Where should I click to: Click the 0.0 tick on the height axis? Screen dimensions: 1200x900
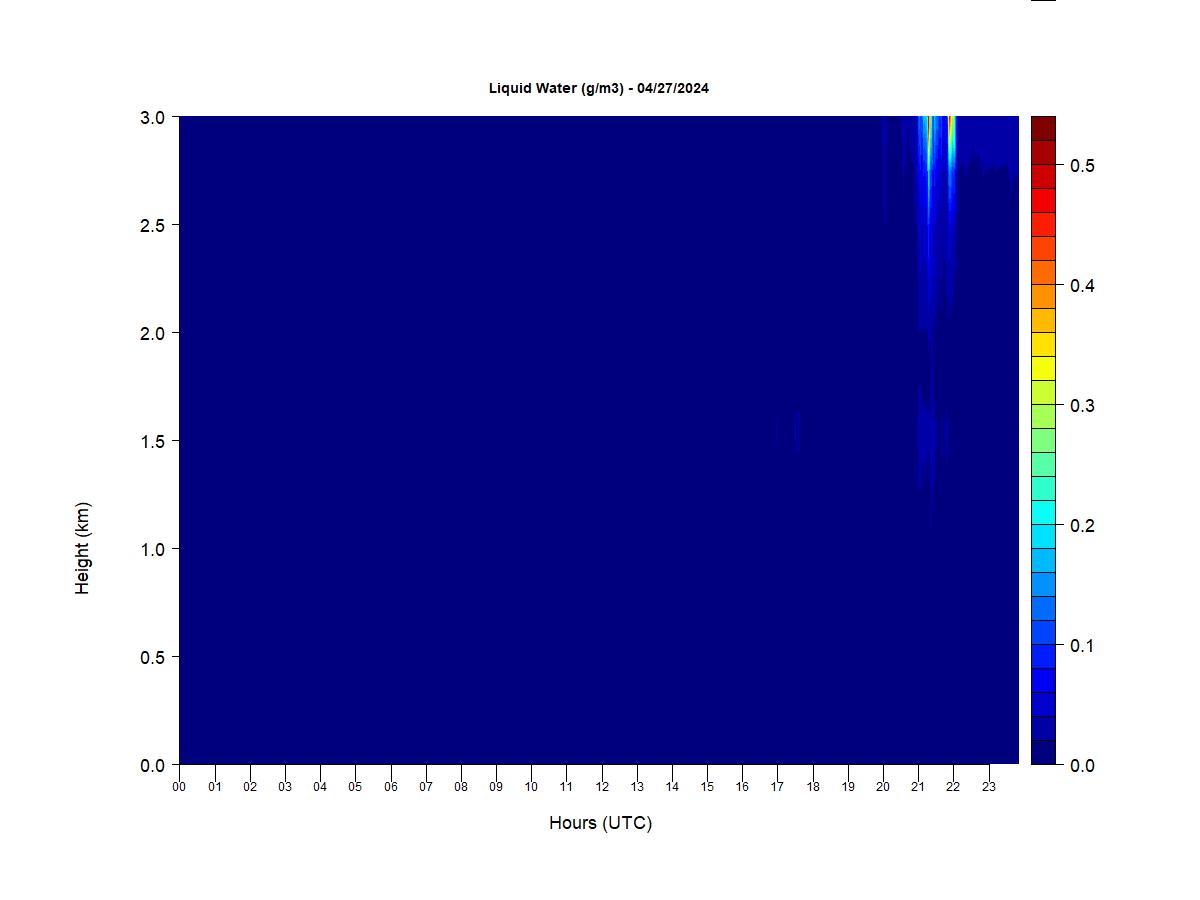pos(153,765)
